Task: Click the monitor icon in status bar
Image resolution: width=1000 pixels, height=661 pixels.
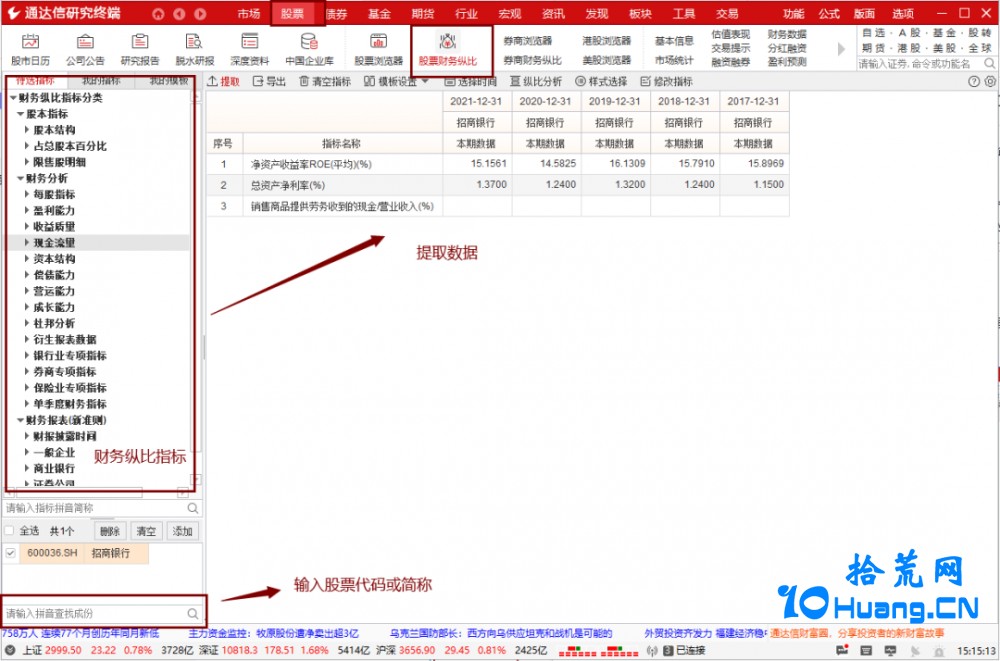Action: (890, 651)
